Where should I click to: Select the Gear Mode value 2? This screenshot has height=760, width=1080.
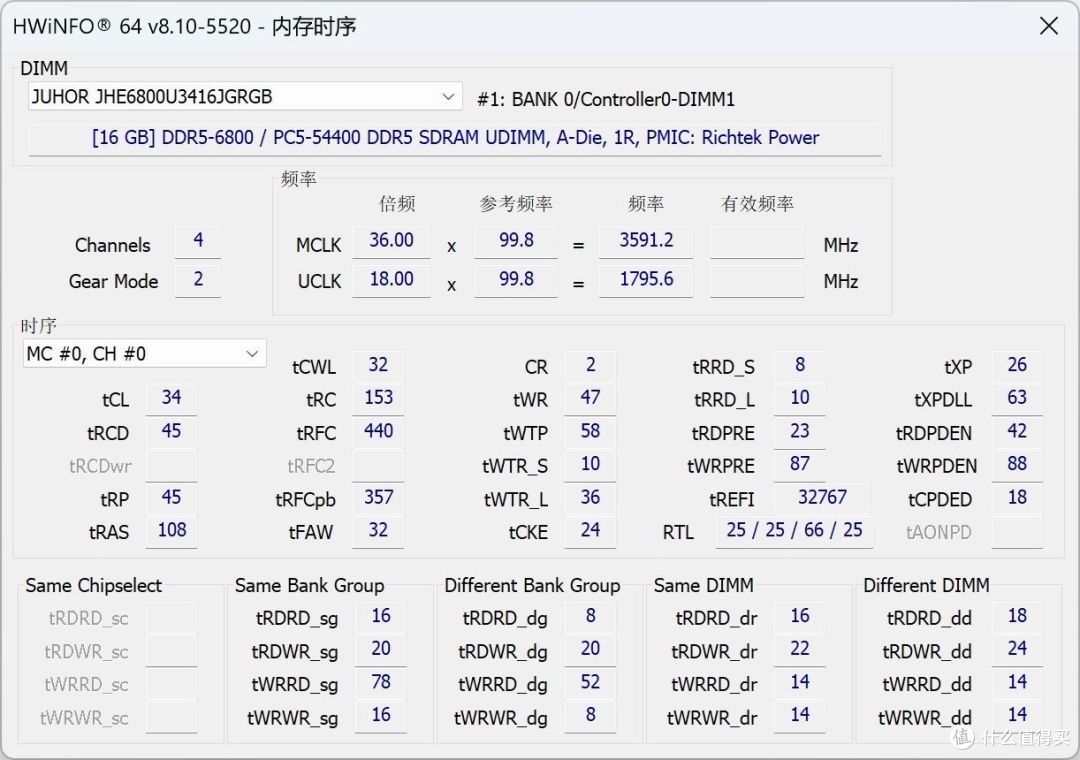[x=198, y=280]
